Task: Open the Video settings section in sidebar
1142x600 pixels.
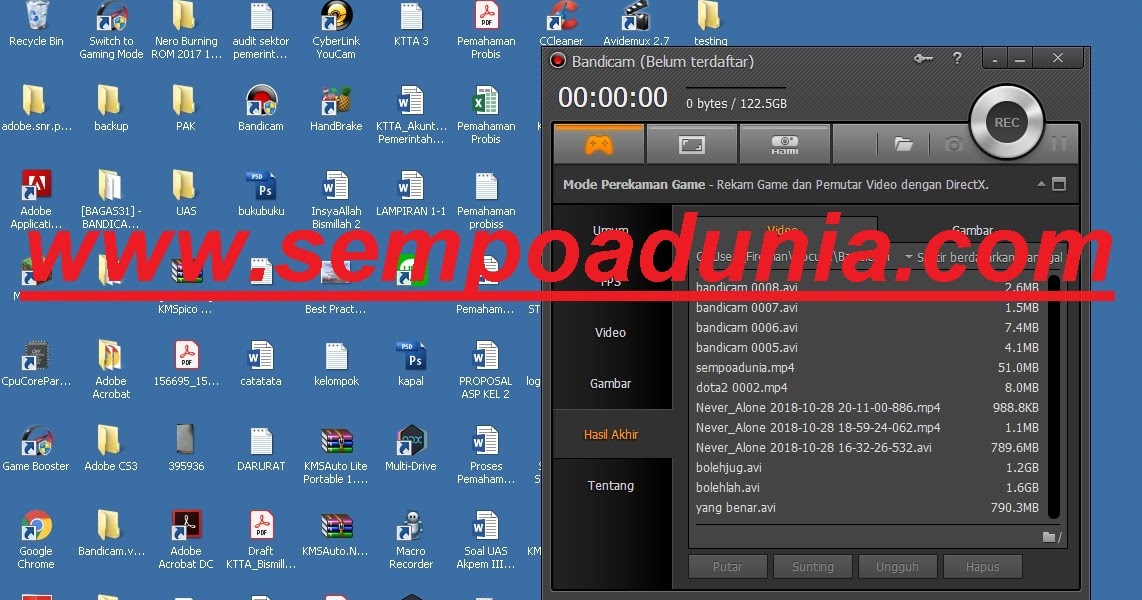Action: click(610, 332)
